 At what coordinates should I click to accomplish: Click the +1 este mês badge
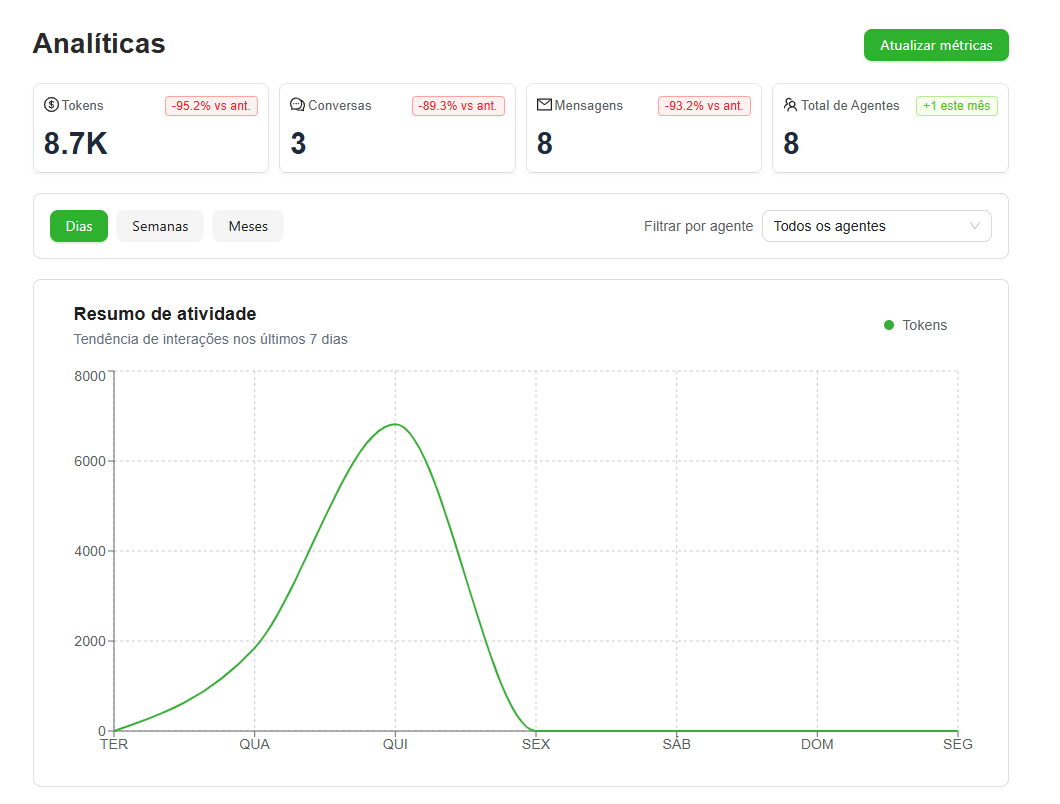956,106
